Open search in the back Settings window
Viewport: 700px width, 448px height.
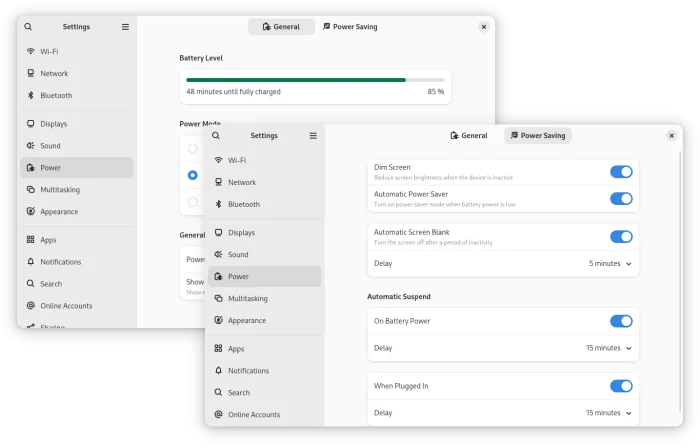pyautogui.click(x=28, y=27)
